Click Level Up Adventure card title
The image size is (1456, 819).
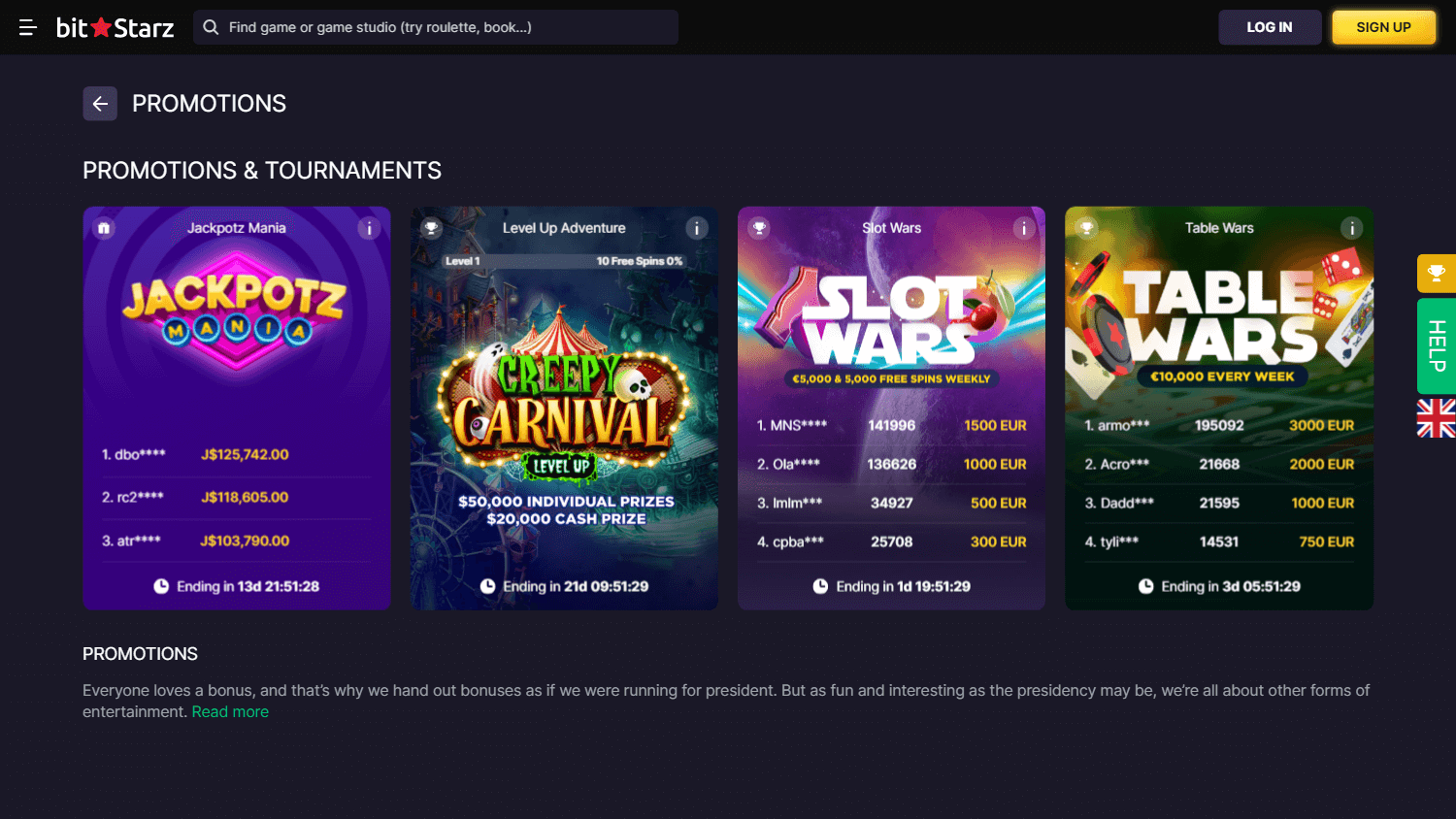[x=564, y=228]
